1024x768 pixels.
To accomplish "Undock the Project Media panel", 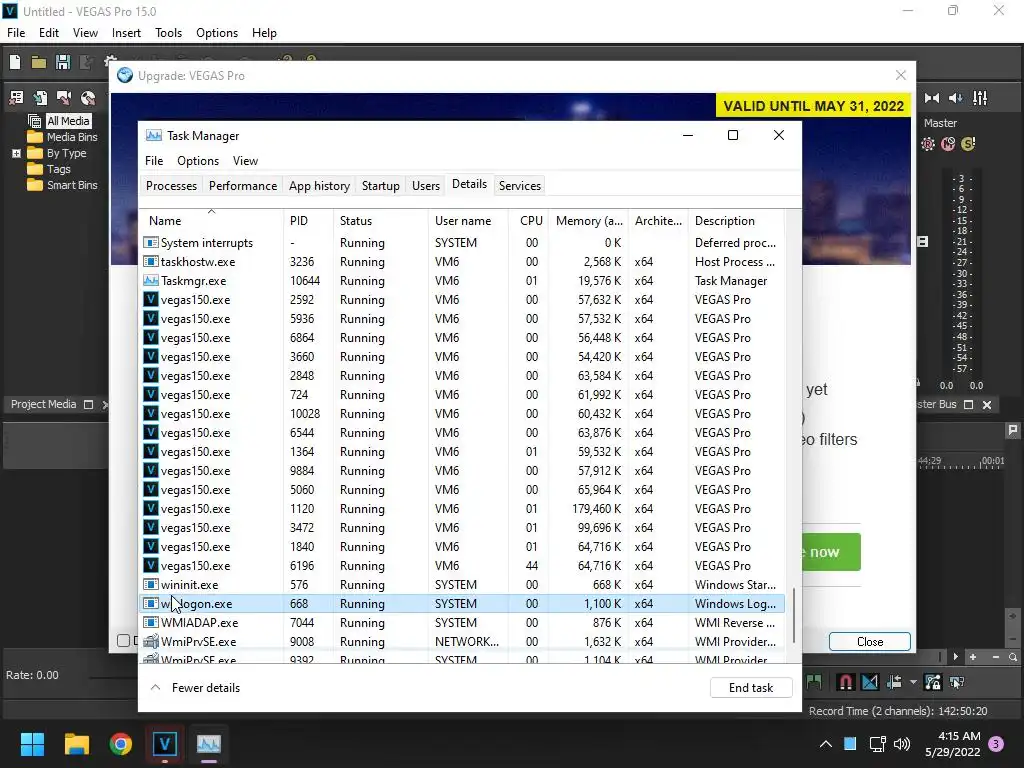I will tap(88, 404).
